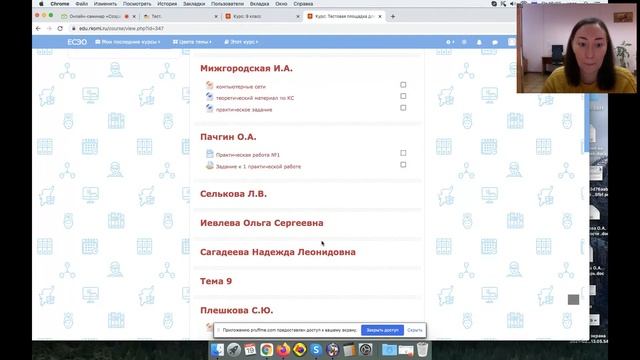Close the 'Курс: 9 класс' tab
Image resolution: width=640 pixels, height=360 pixels.
298,16
